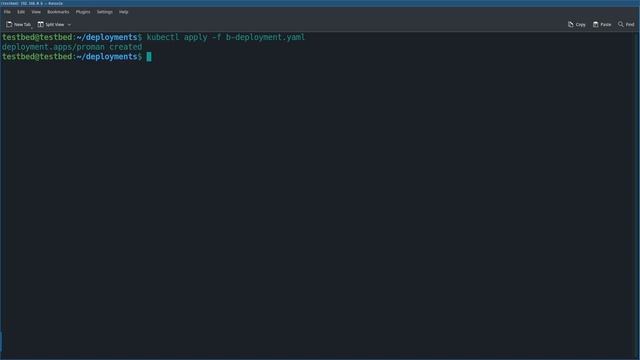Click the terminal cursor at the last prompt

[x=149, y=57]
